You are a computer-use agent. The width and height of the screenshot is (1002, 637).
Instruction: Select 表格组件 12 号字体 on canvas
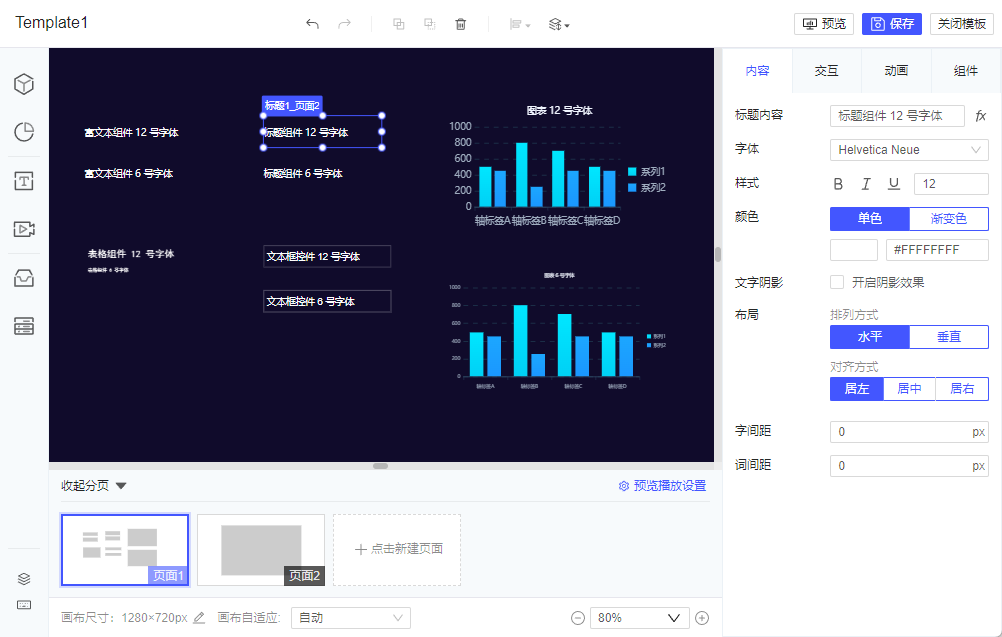131,254
